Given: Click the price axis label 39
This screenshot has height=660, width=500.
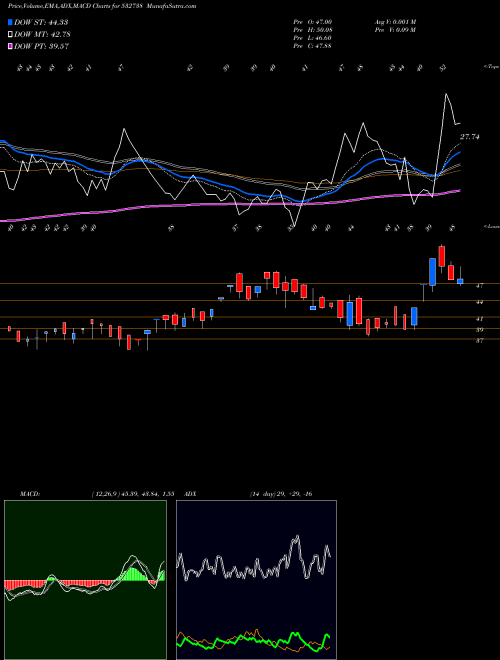Looking at the screenshot, I should point(479,330).
